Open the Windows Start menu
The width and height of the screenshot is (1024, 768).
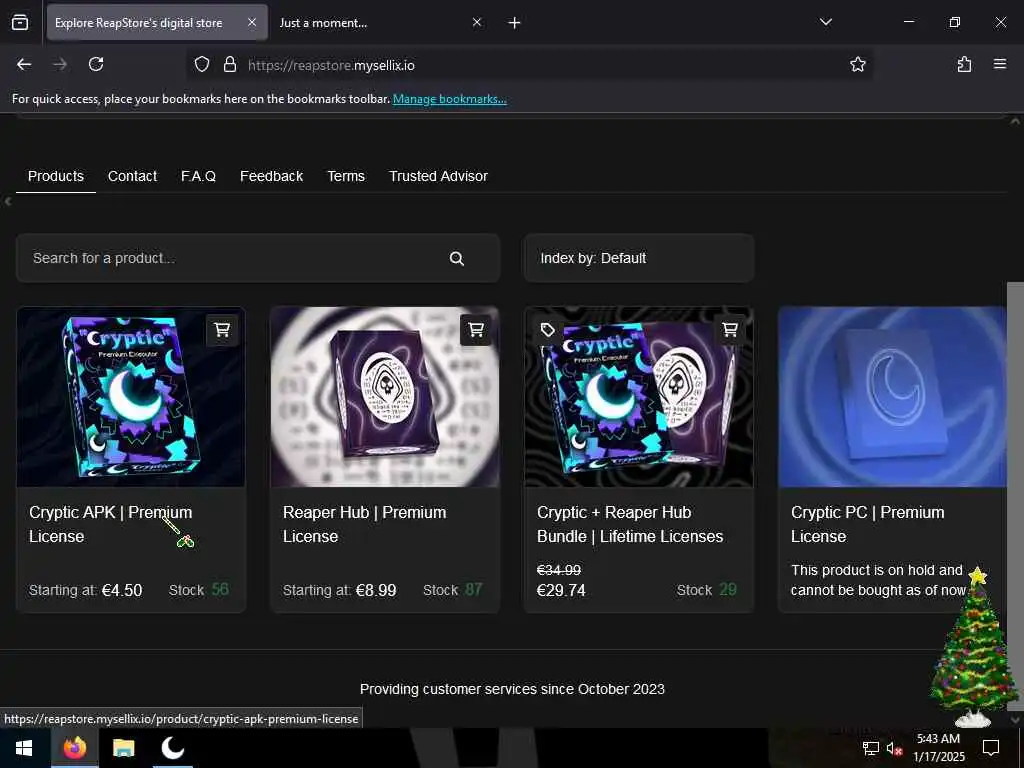coord(24,748)
